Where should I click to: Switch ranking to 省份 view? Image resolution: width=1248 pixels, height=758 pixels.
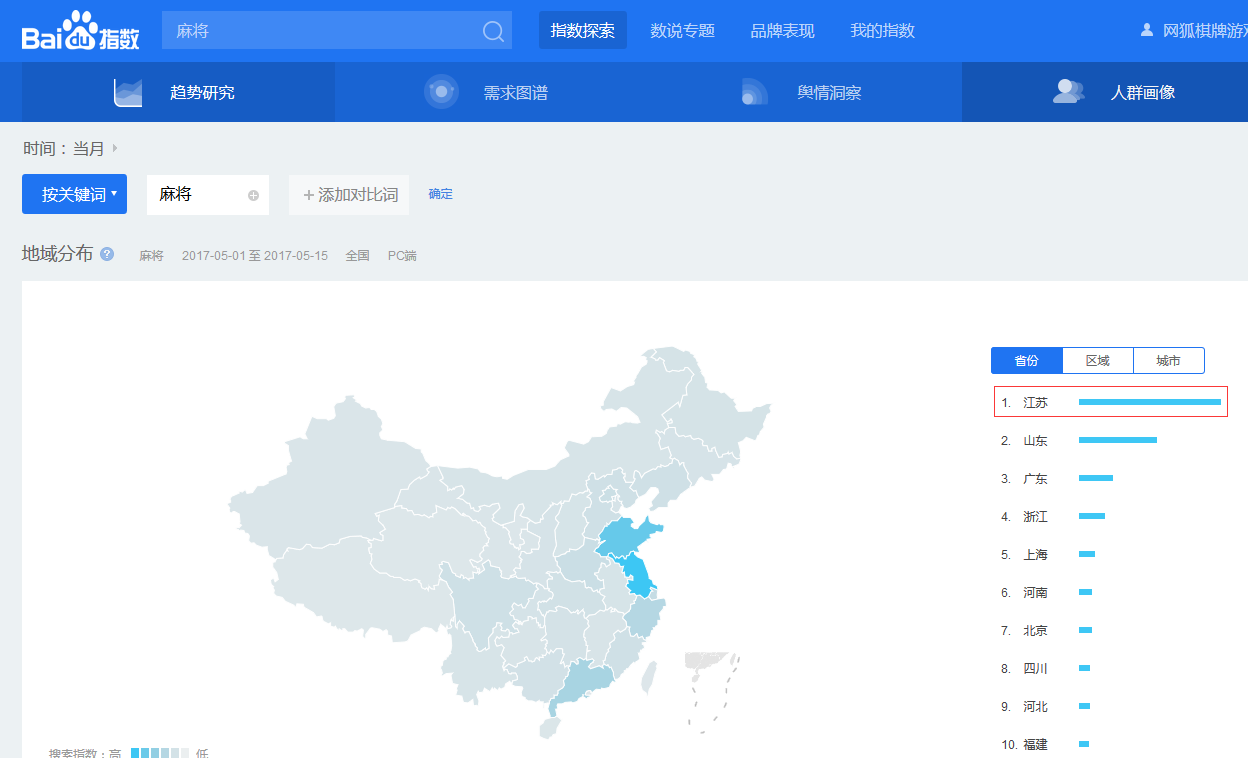pyautogui.click(x=1026, y=360)
